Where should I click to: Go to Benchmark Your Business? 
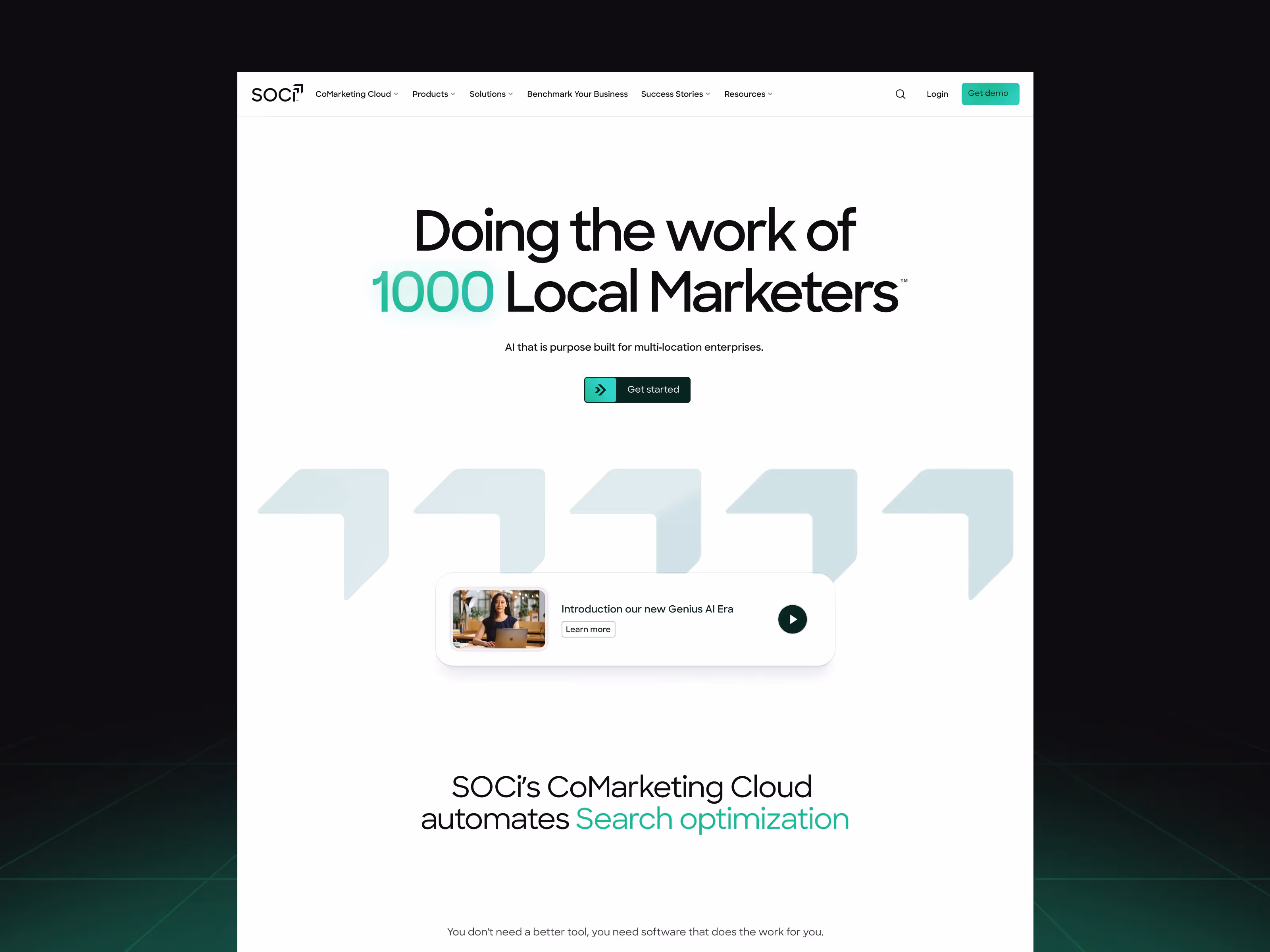[x=577, y=94]
